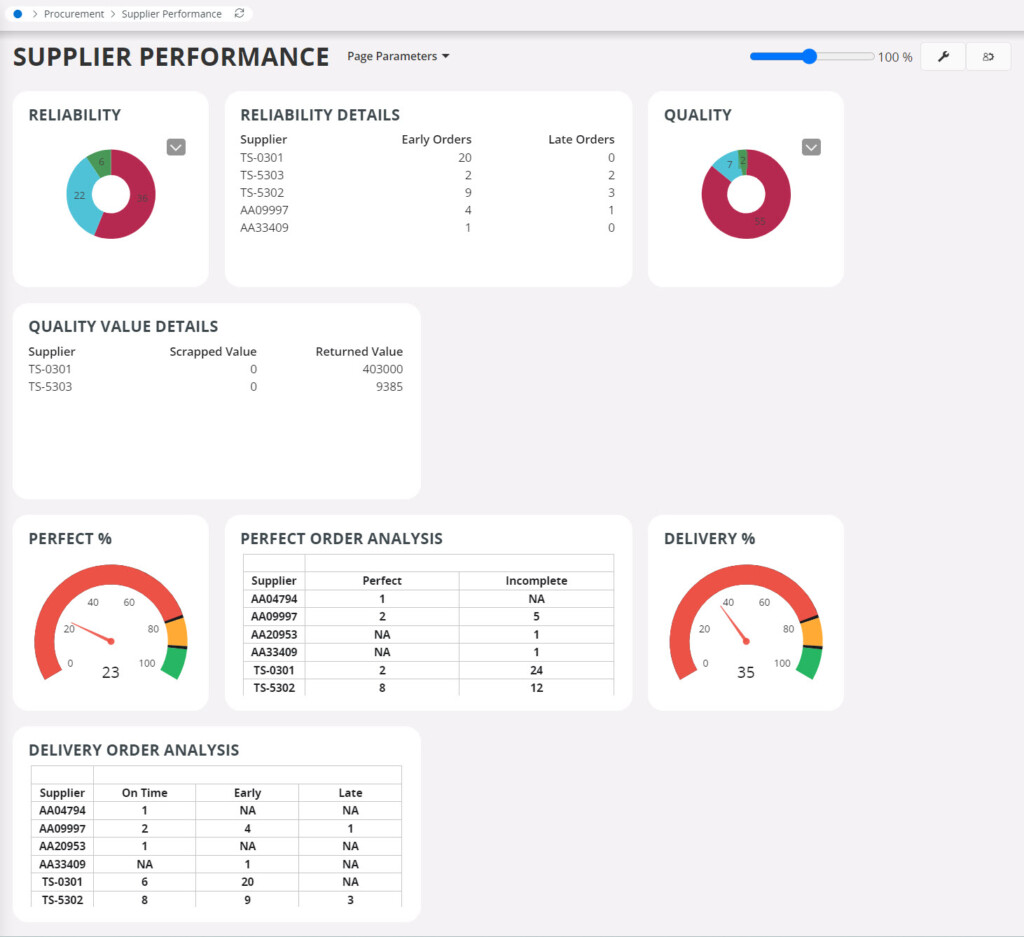
Task: Open Quality chart options arrow
Action: 811,147
